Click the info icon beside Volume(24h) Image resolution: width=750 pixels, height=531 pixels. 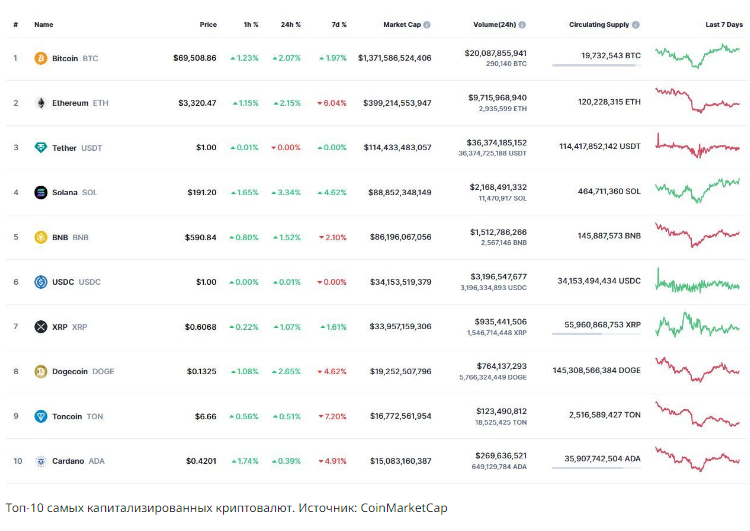tap(522, 25)
